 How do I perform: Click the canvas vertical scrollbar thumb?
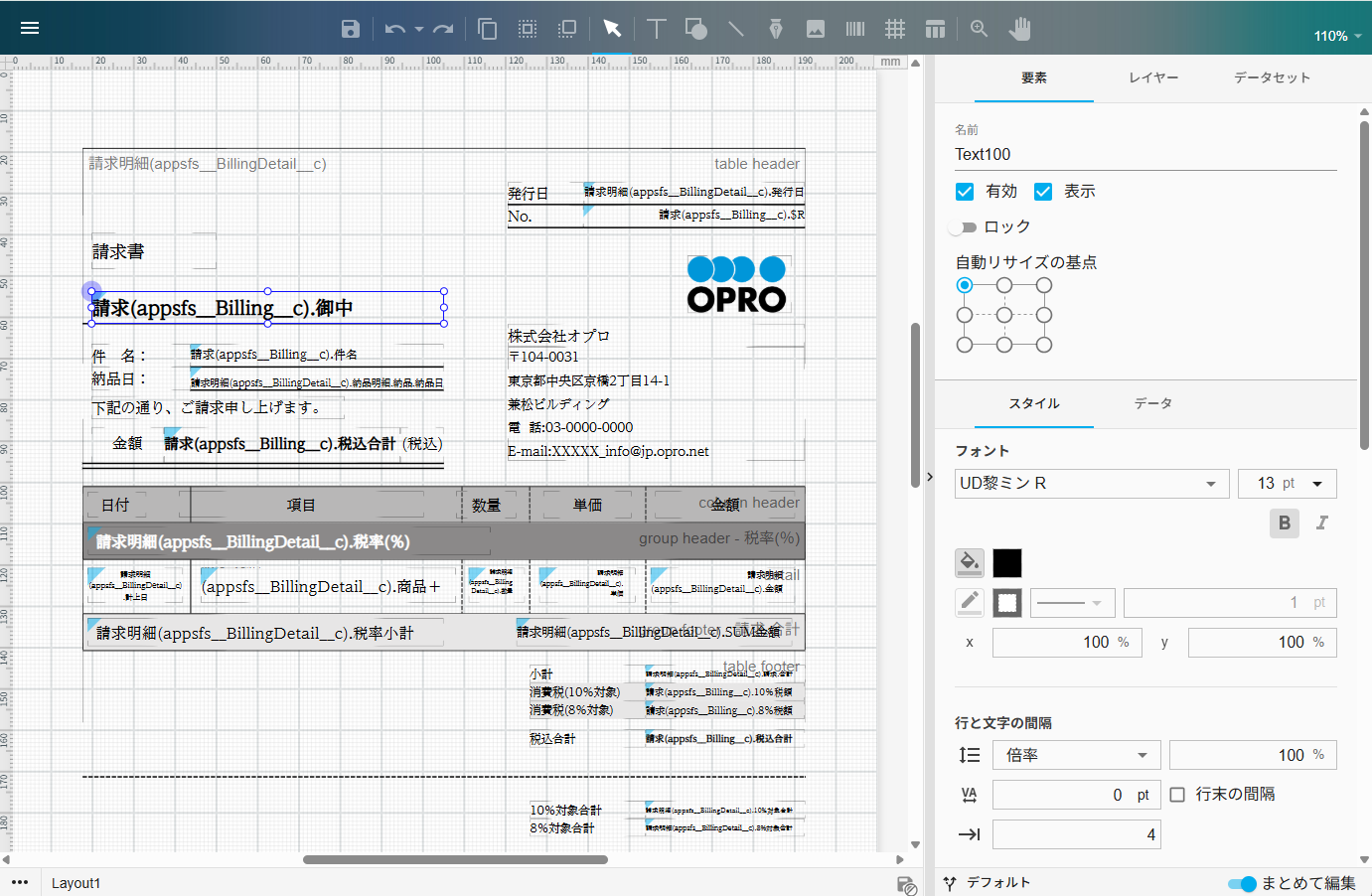915,404
